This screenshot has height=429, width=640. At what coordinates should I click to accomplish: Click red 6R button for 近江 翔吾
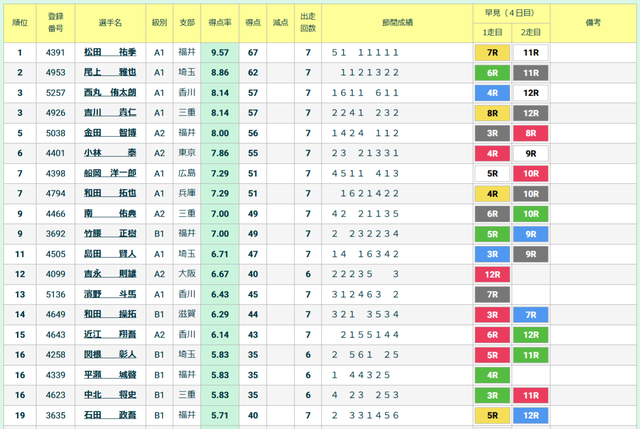point(492,335)
